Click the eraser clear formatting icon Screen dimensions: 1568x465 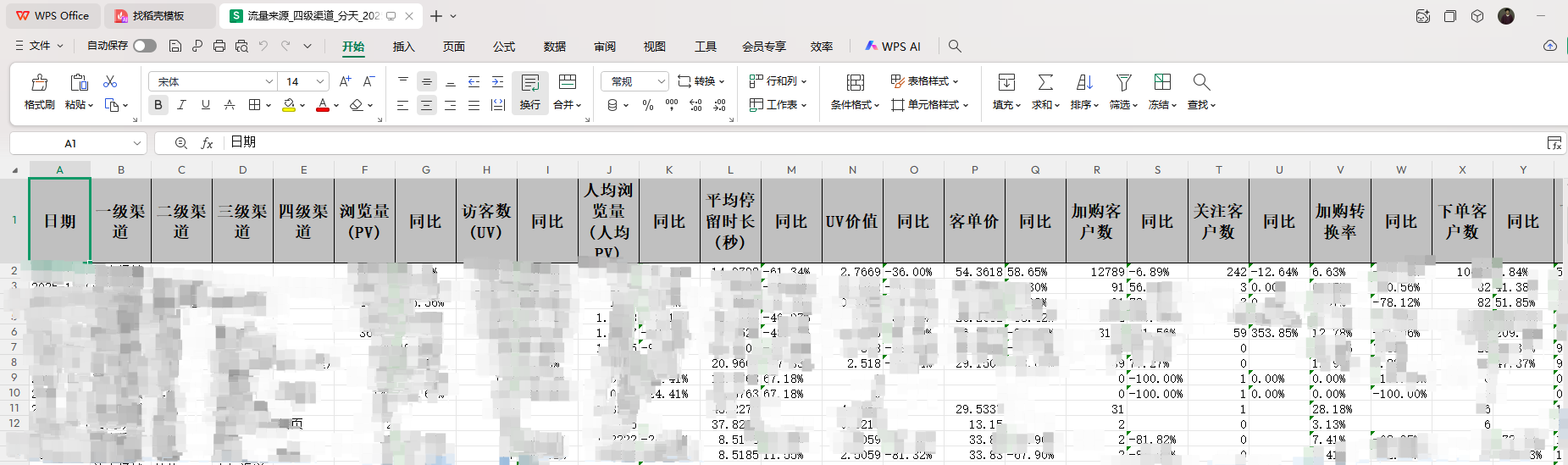[x=356, y=105]
